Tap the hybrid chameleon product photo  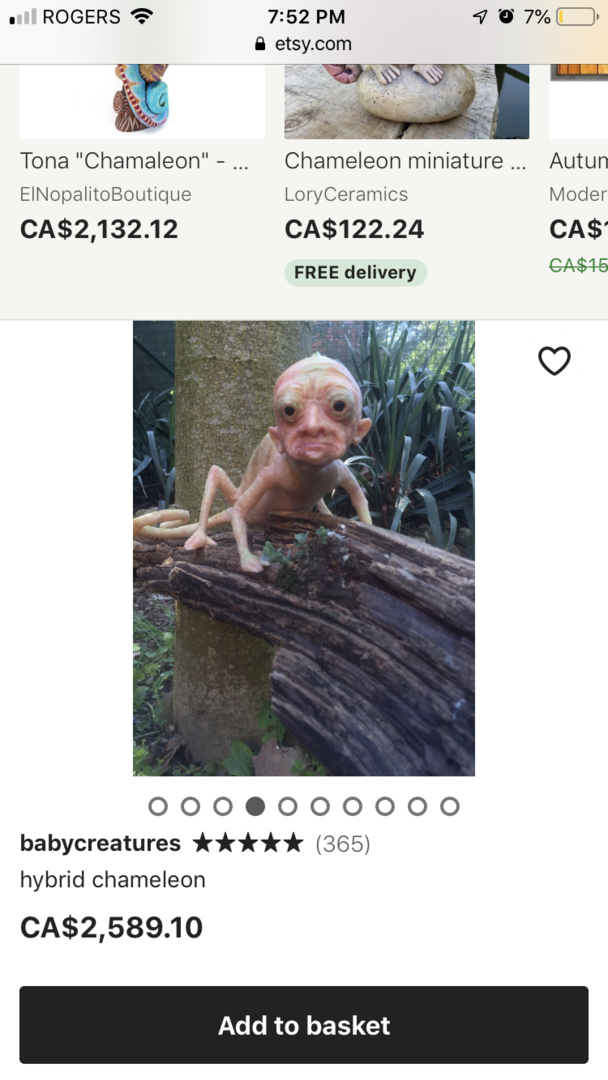304,548
